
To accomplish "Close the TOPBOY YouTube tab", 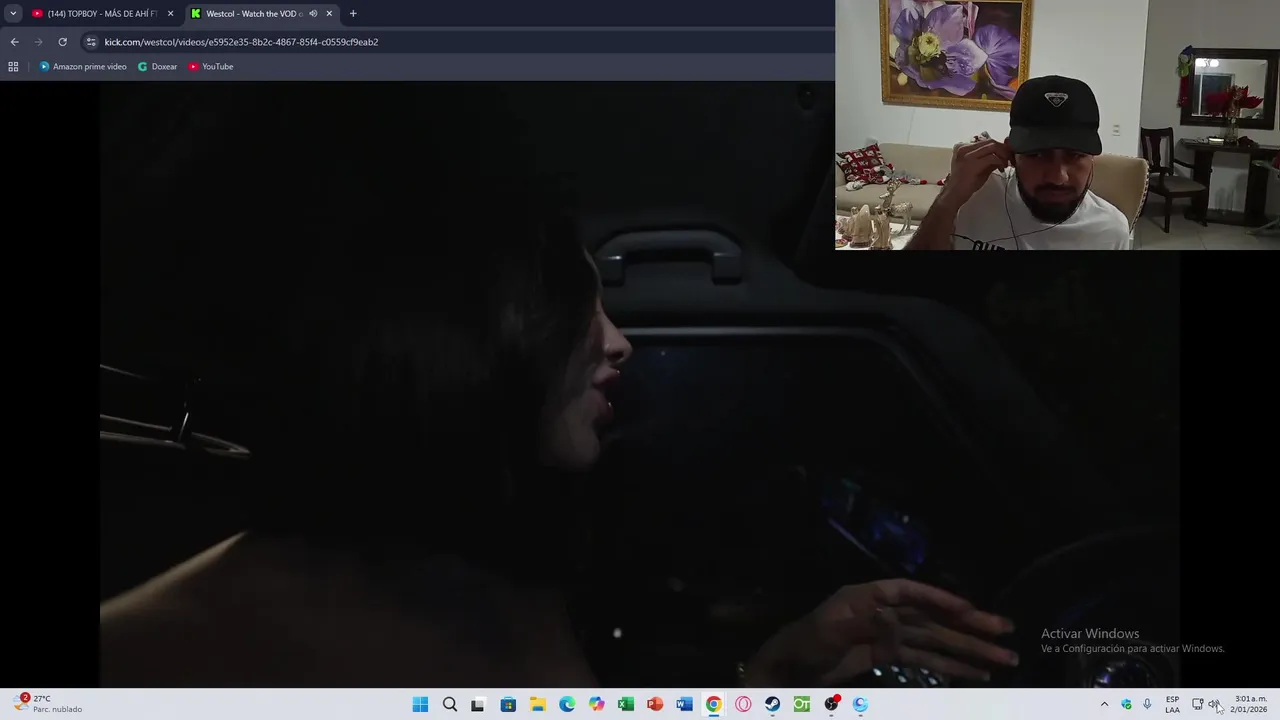I will coord(170,13).
